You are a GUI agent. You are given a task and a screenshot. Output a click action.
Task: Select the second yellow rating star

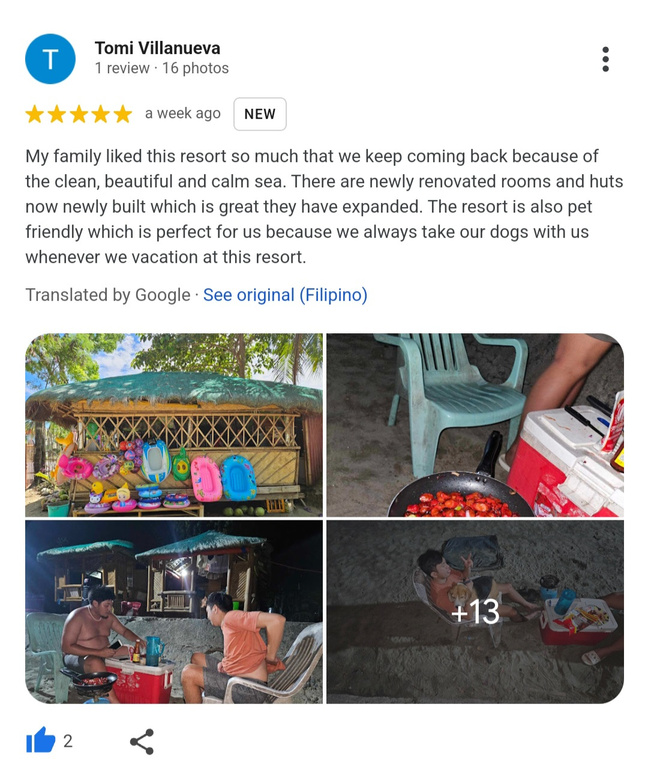point(57,114)
